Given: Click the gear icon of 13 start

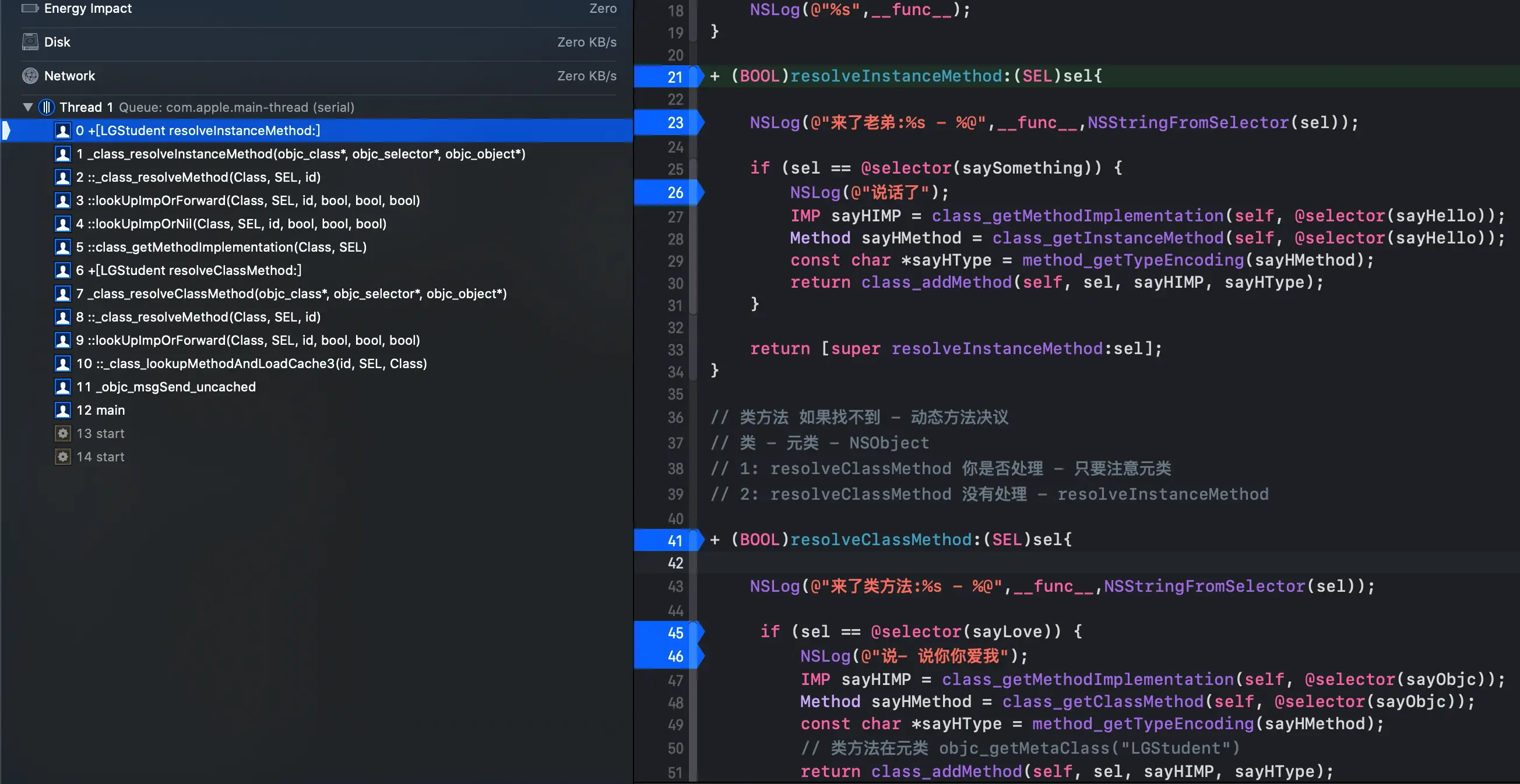Looking at the screenshot, I should (x=62, y=433).
